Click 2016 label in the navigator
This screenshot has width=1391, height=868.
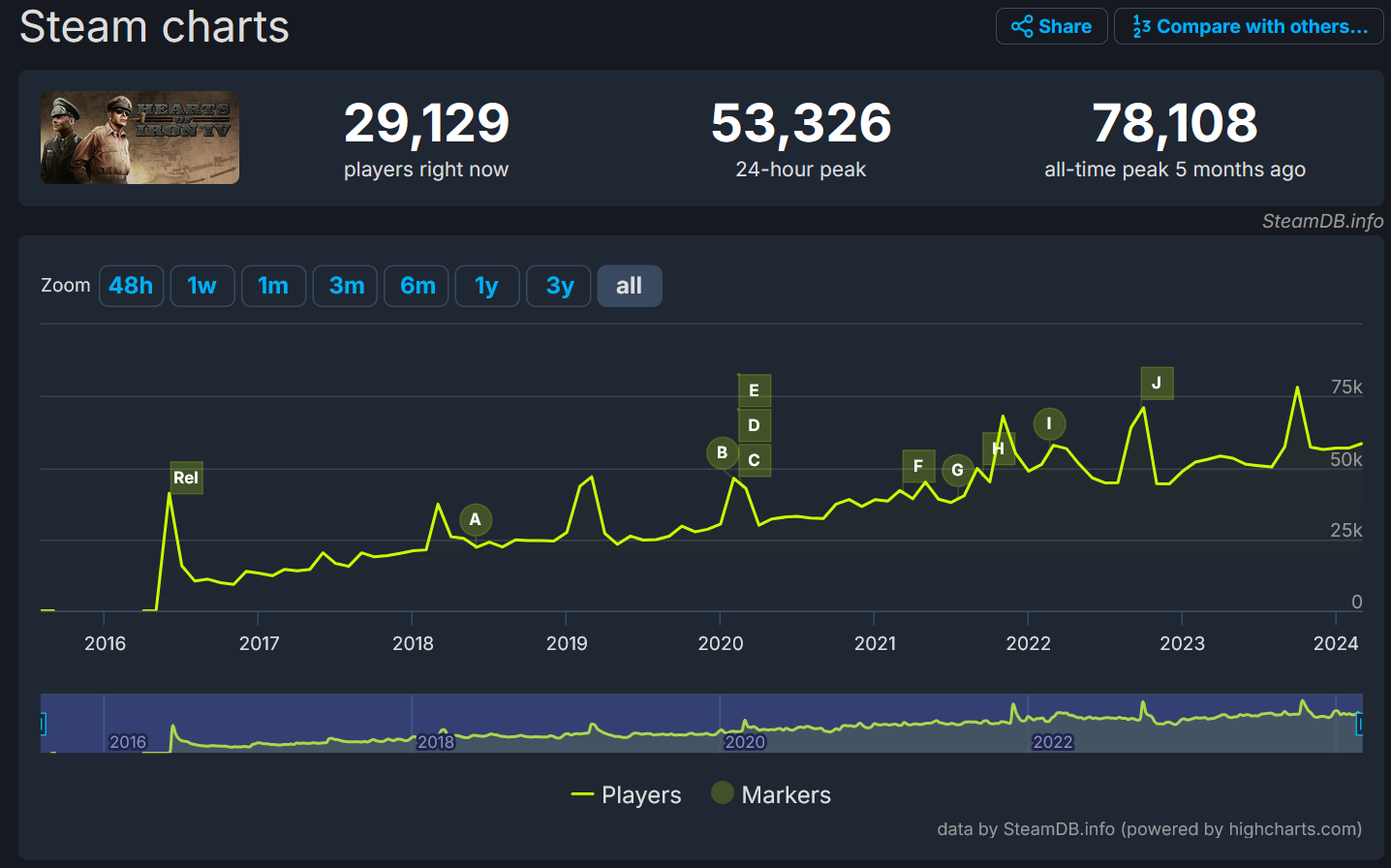[128, 742]
